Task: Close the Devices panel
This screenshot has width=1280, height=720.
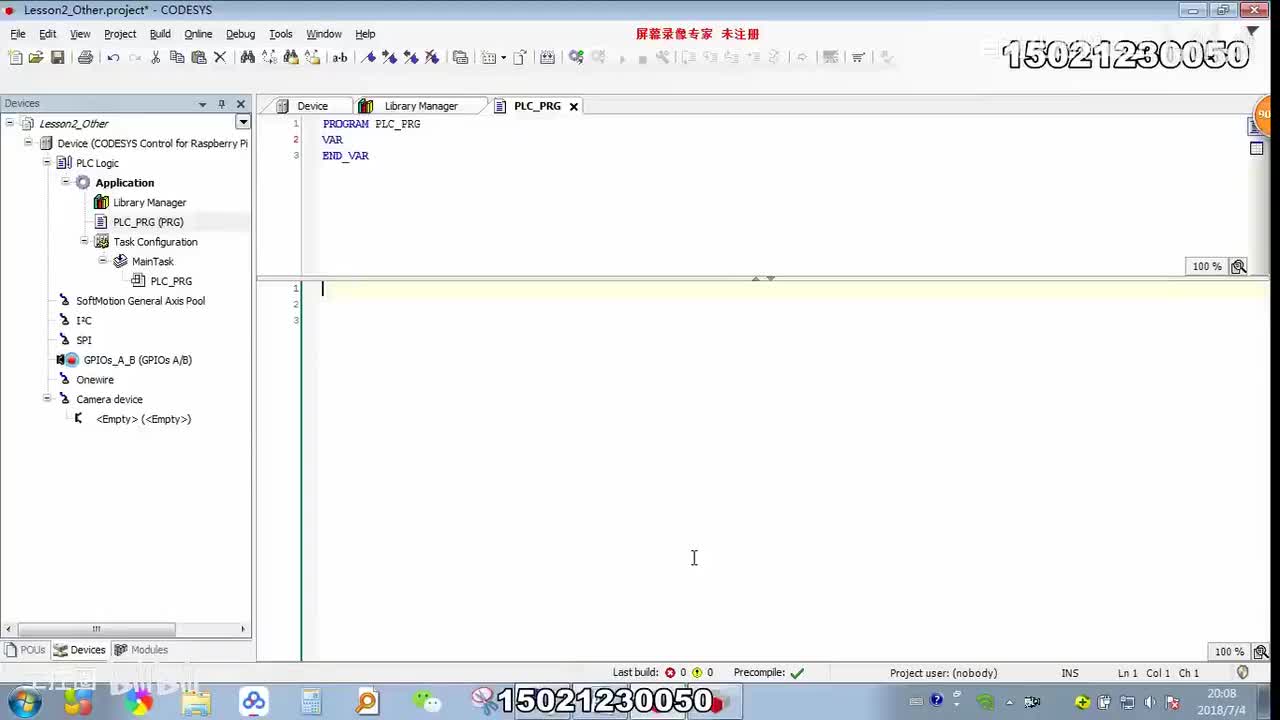Action: point(240,104)
